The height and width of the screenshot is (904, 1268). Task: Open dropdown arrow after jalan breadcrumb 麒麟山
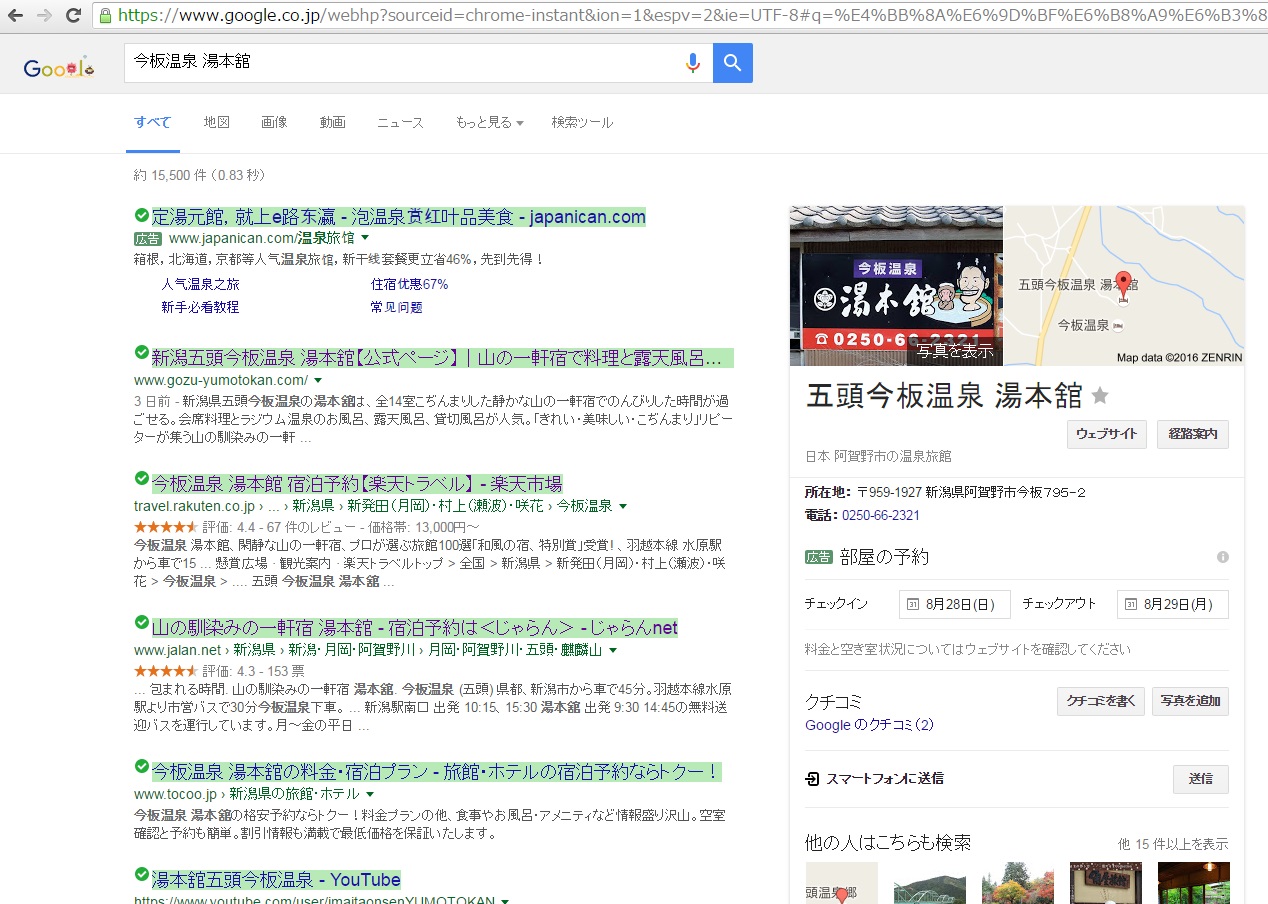pyautogui.click(x=613, y=650)
